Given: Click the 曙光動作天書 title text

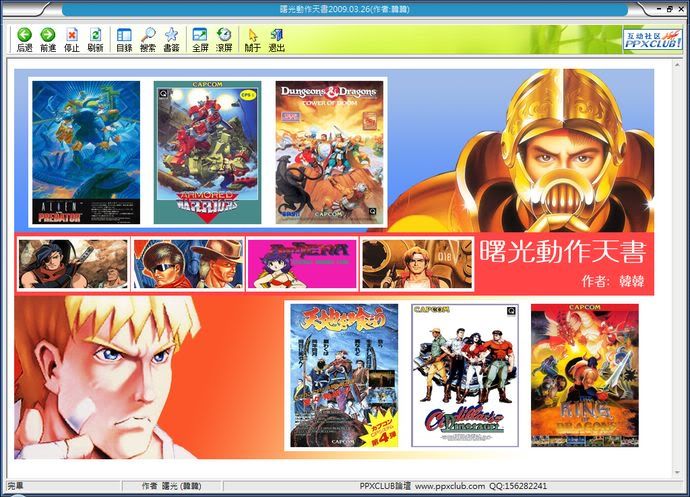Looking at the screenshot, I should coord(563,251).
